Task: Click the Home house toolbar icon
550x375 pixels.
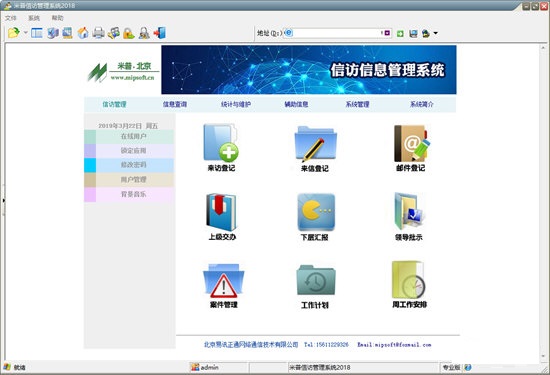Action: (83, 33)
